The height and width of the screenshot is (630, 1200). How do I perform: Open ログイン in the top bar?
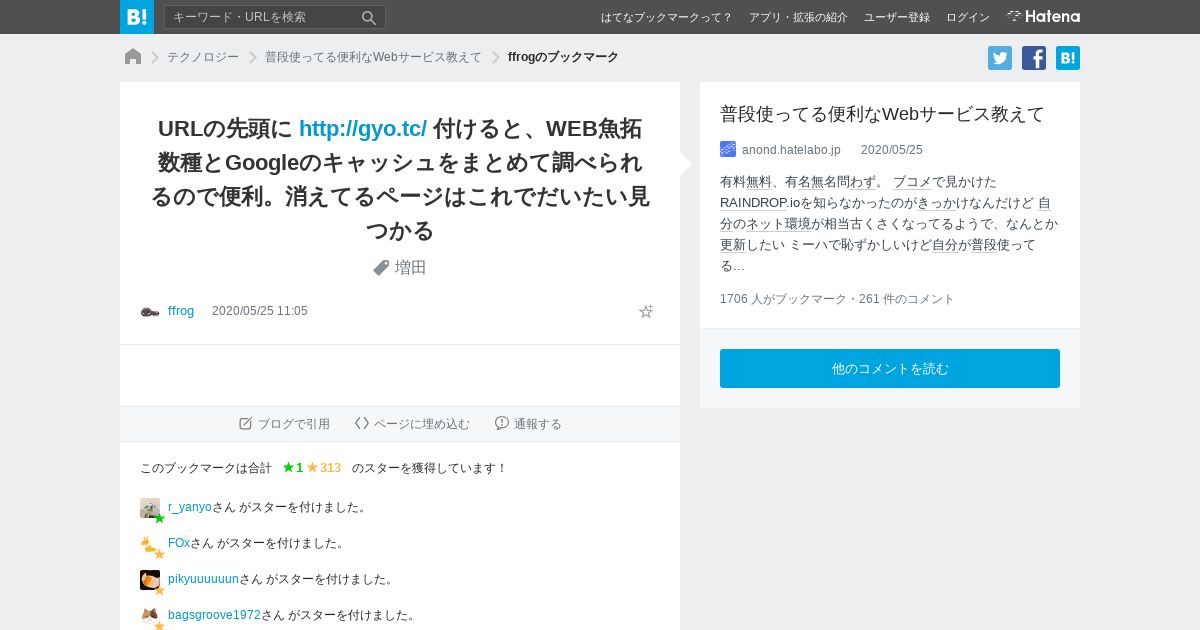968,17
